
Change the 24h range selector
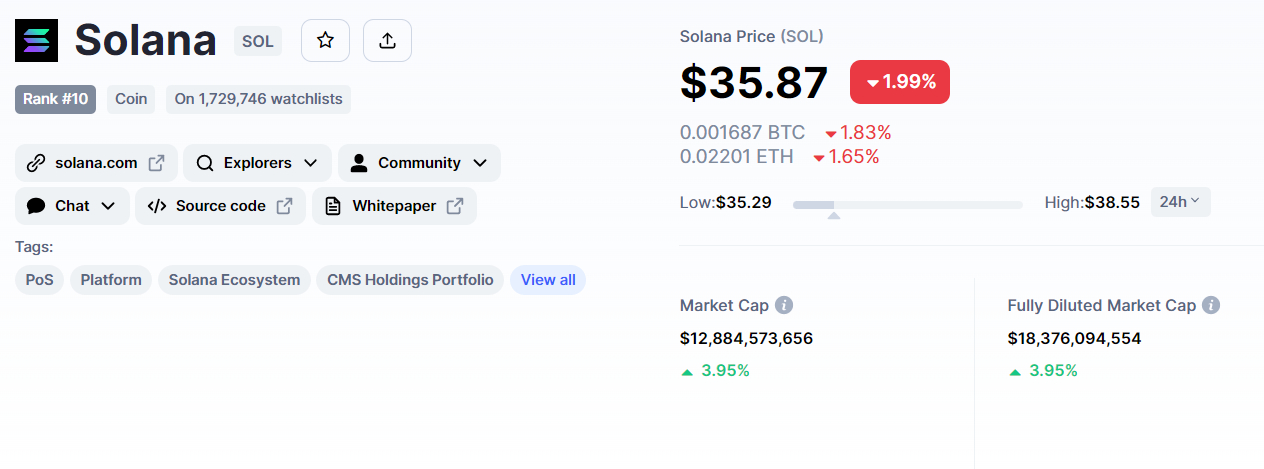[x=1181, y=202]
